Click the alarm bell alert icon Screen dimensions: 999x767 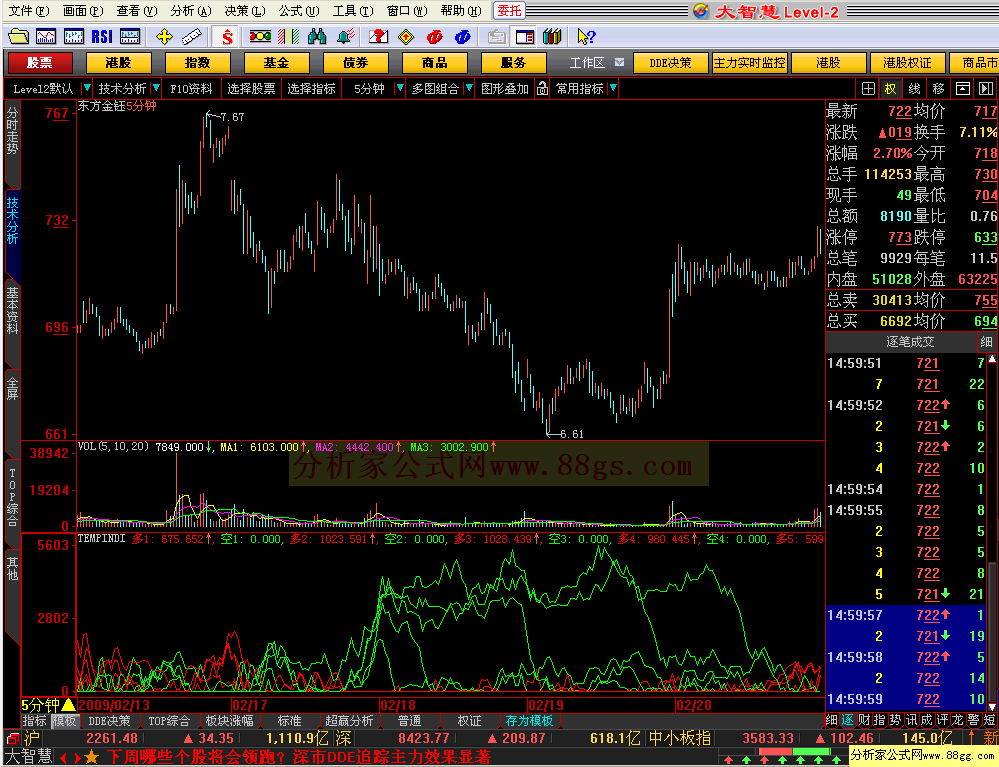[x=345, y=36]
